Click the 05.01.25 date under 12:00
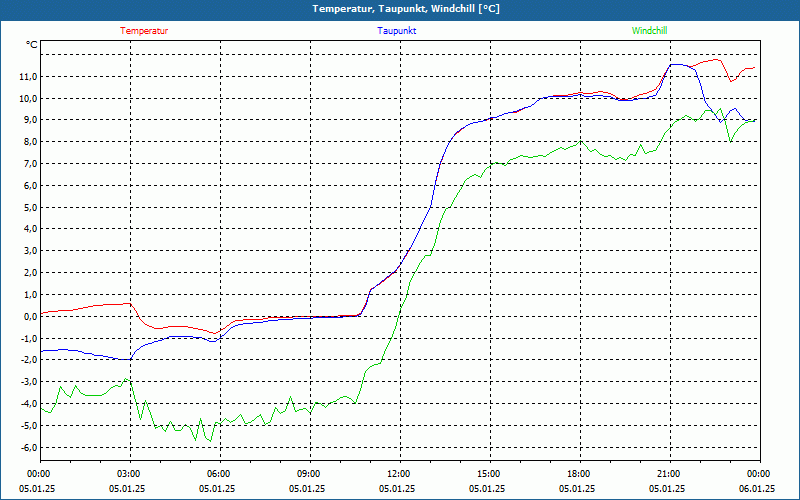The height and width of the screenshot is (500, 800). pyautogui.click(x=396, y=488)
